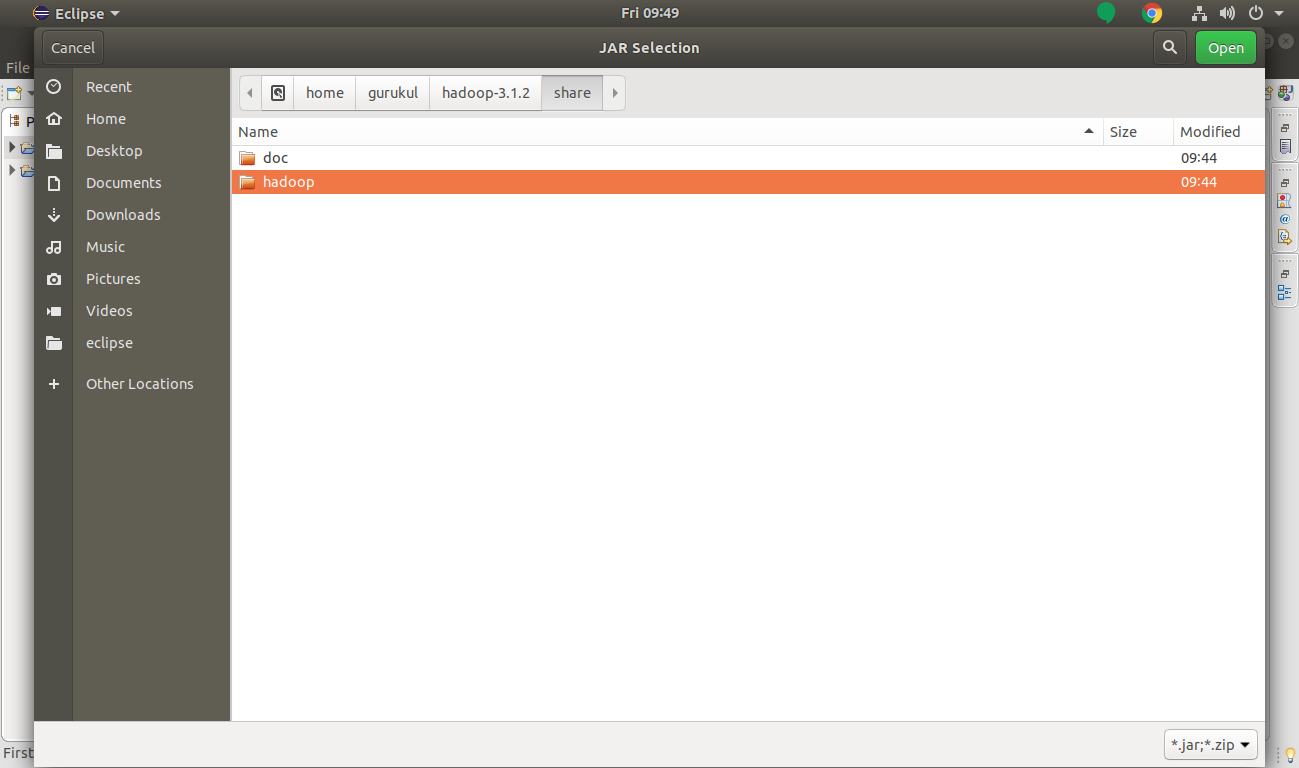Click doc folder's 09:44 modified time
This screenshot has height=768, width=1299.
(x=1198, y=158)
